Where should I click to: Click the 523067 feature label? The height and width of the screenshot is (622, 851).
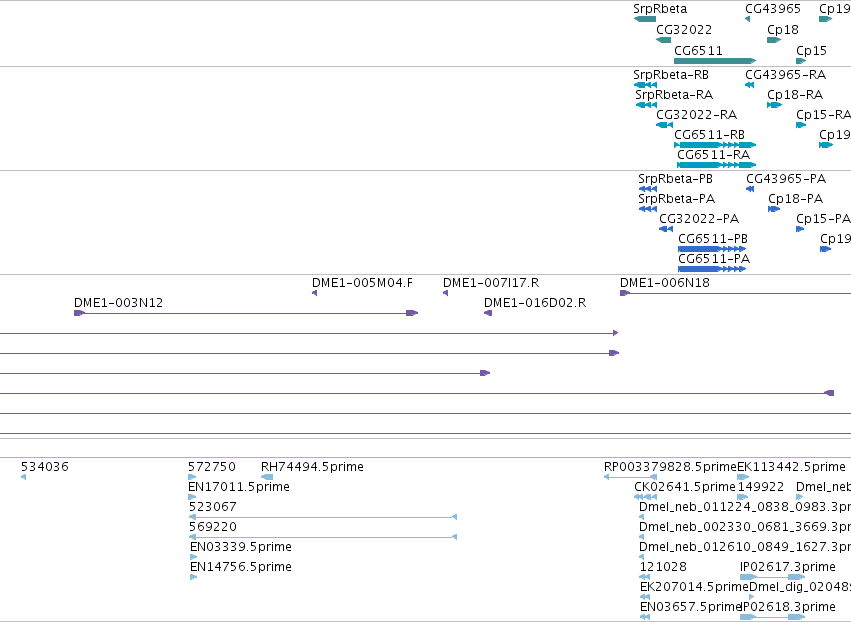click(x=213, y=507)
